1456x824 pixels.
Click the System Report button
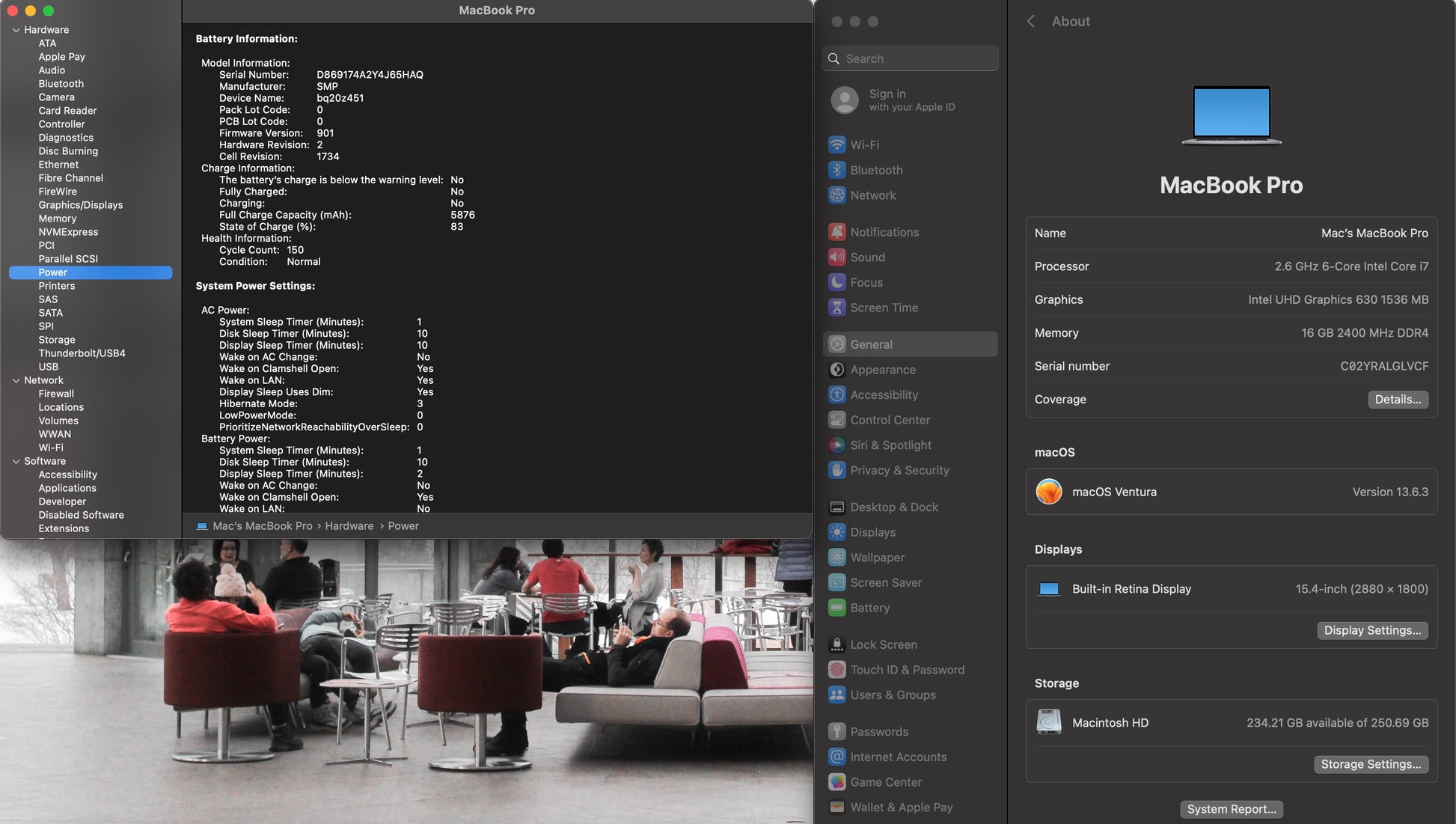[x=1231, y=809]
